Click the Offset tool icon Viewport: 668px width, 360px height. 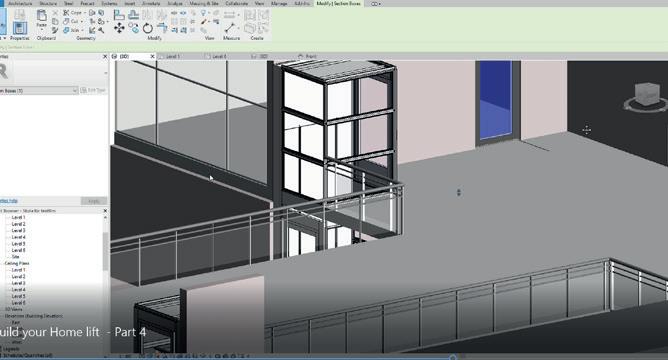click(x=133, y=15)
